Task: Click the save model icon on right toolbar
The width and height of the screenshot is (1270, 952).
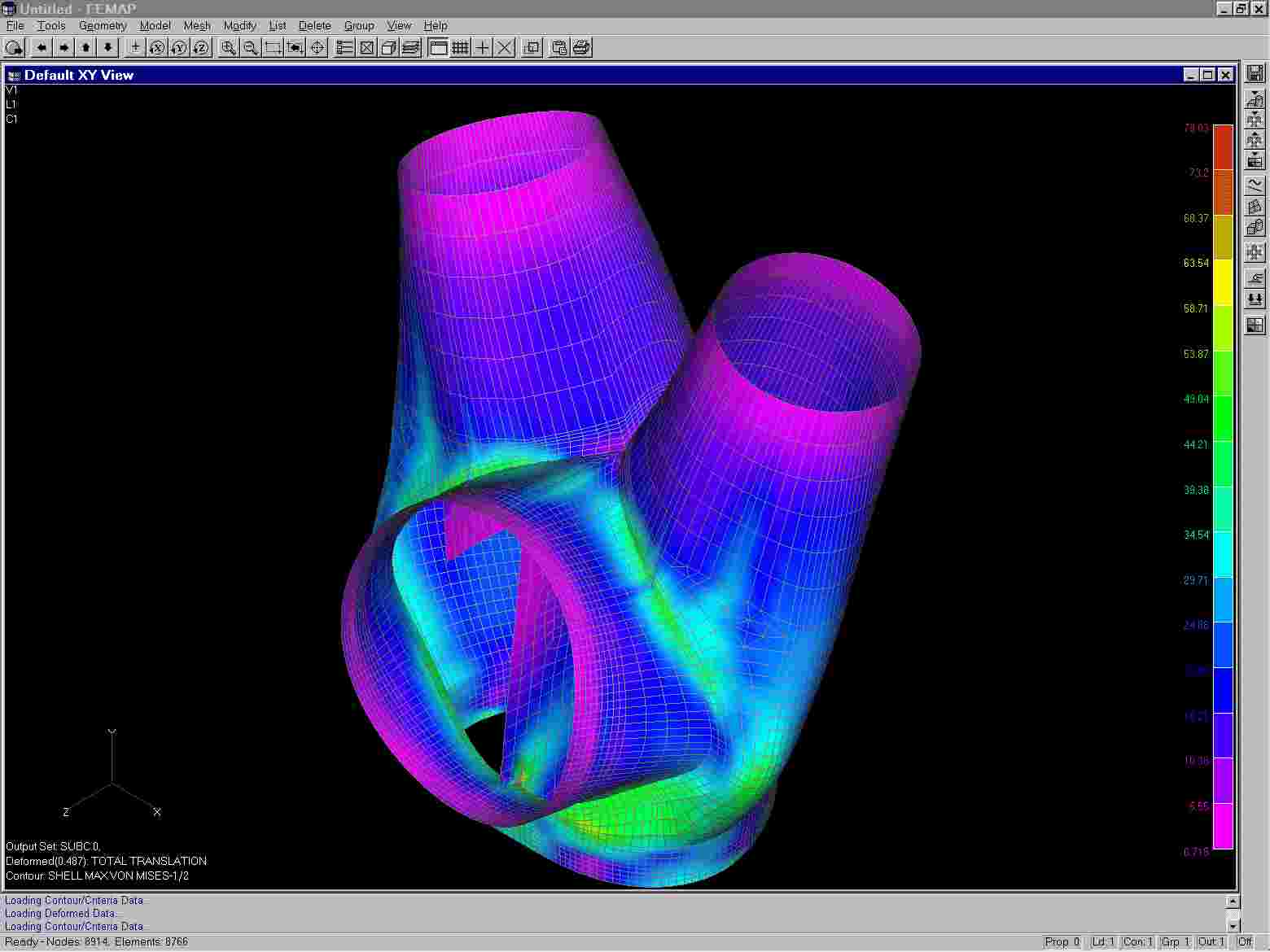Action: click(x=1255, y=72)
